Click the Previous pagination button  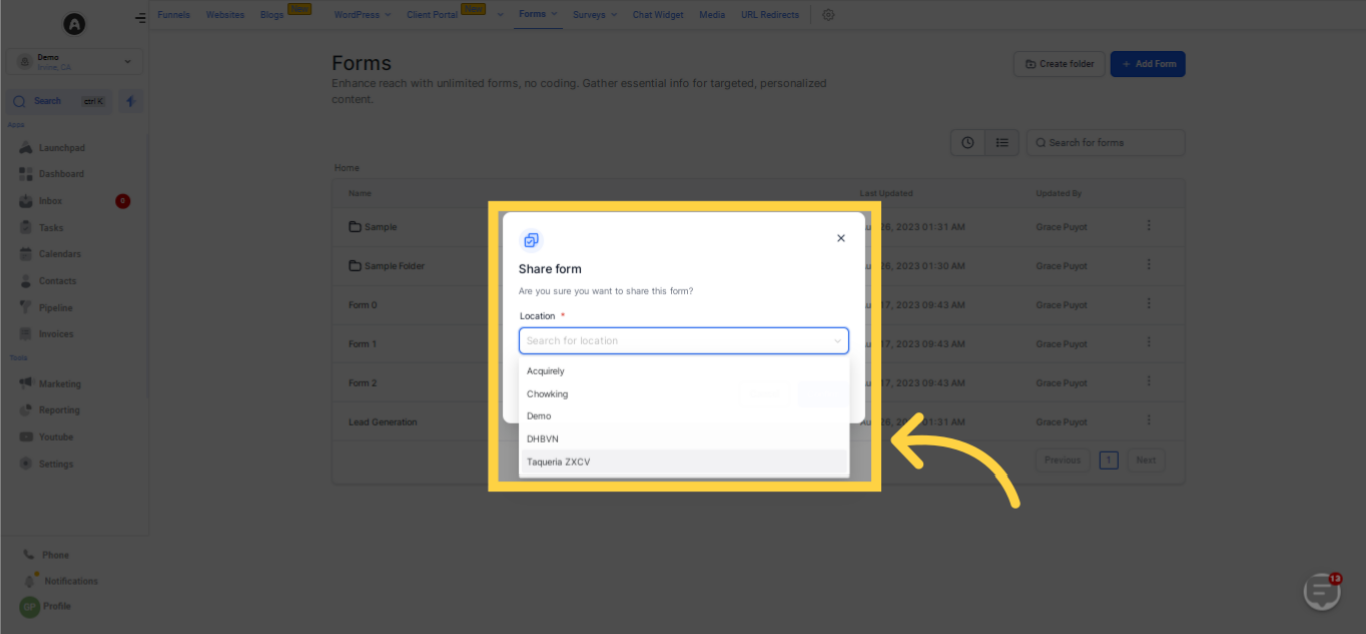[x=1062, y=460]
